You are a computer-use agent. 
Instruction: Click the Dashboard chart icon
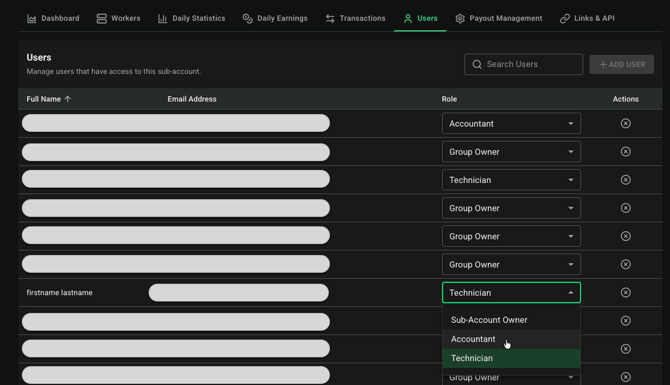(x=32, y=18)
